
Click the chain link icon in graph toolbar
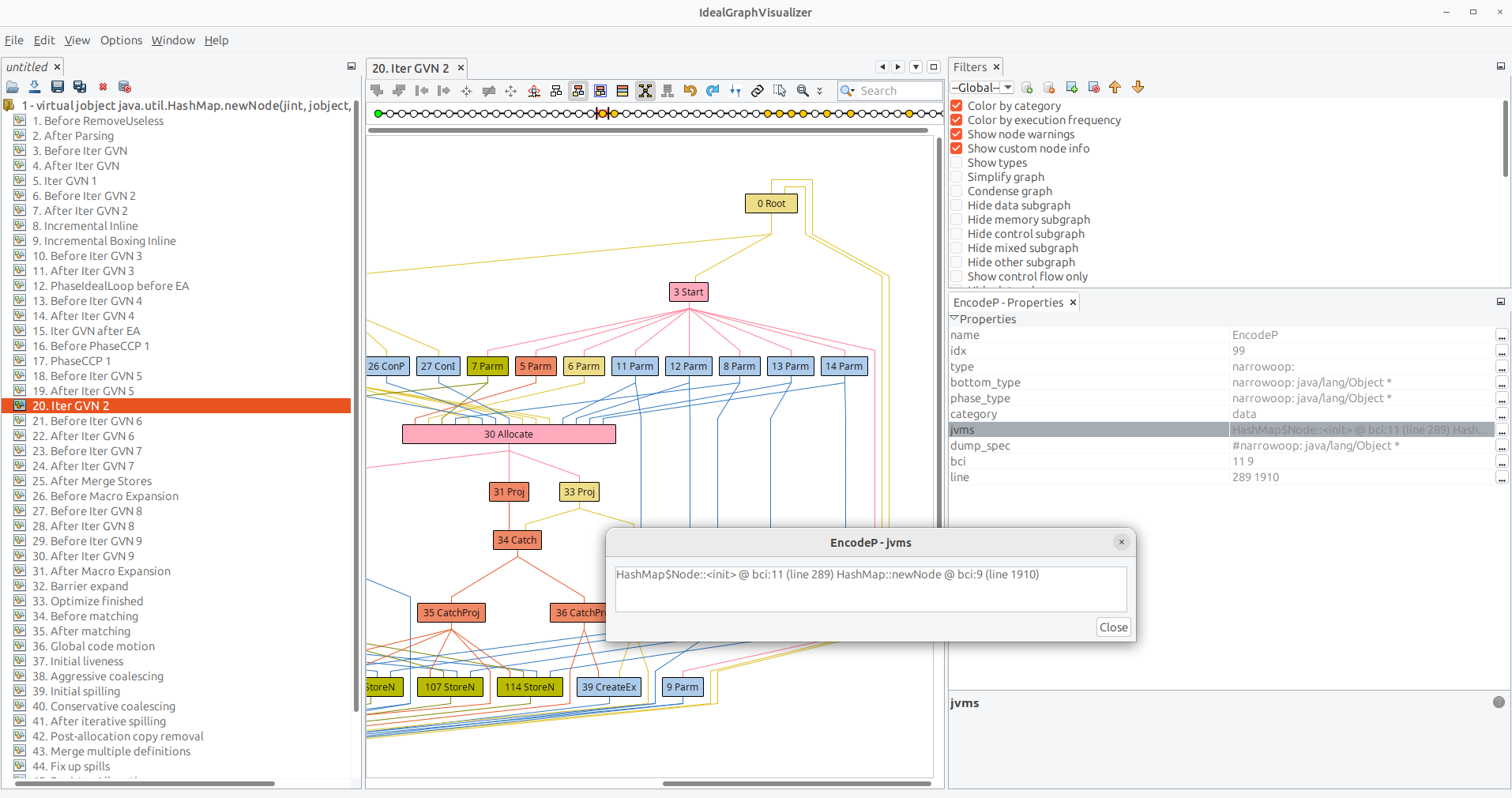click(x=758, y=91)
